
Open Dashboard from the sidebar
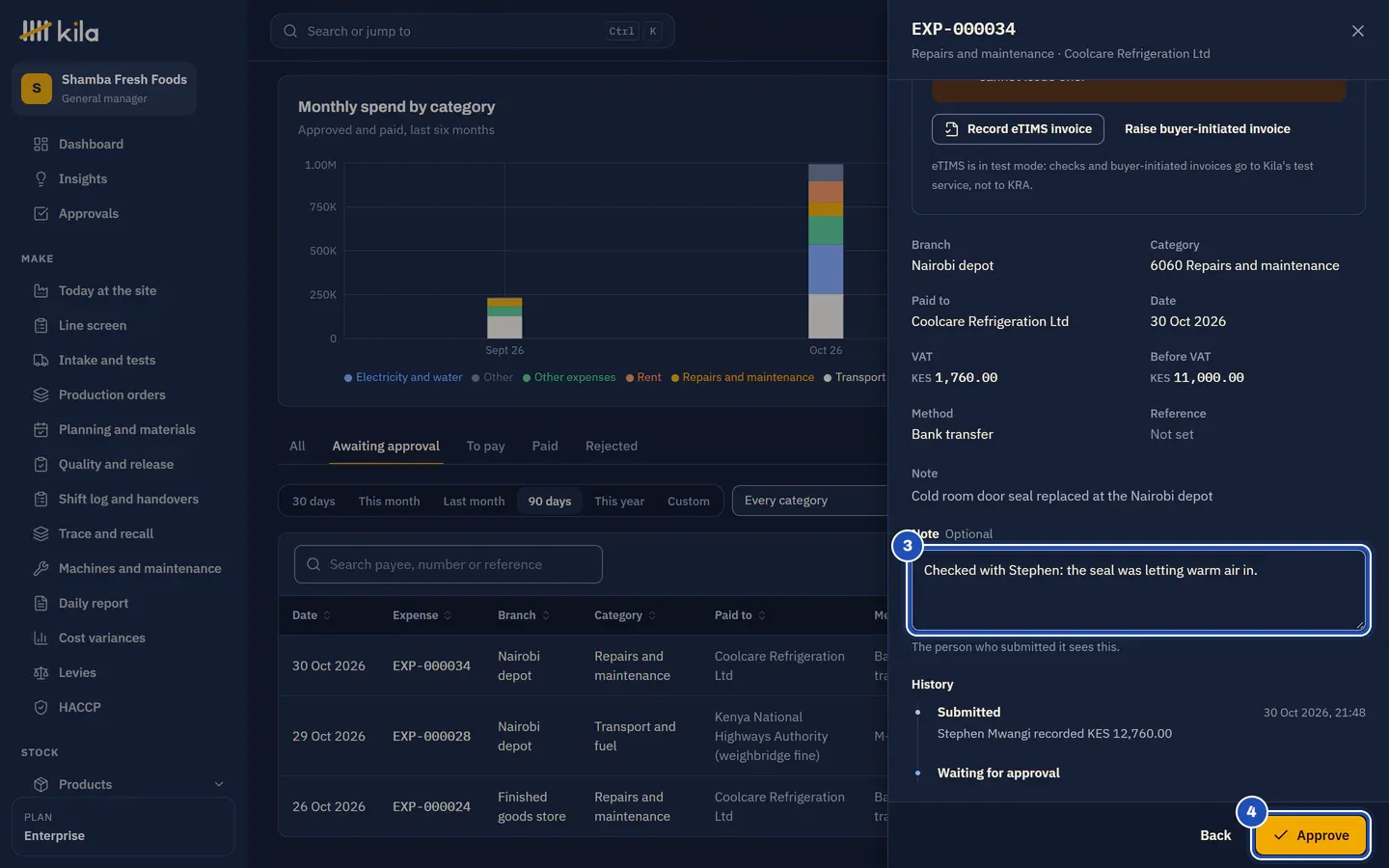click(91, 144)
